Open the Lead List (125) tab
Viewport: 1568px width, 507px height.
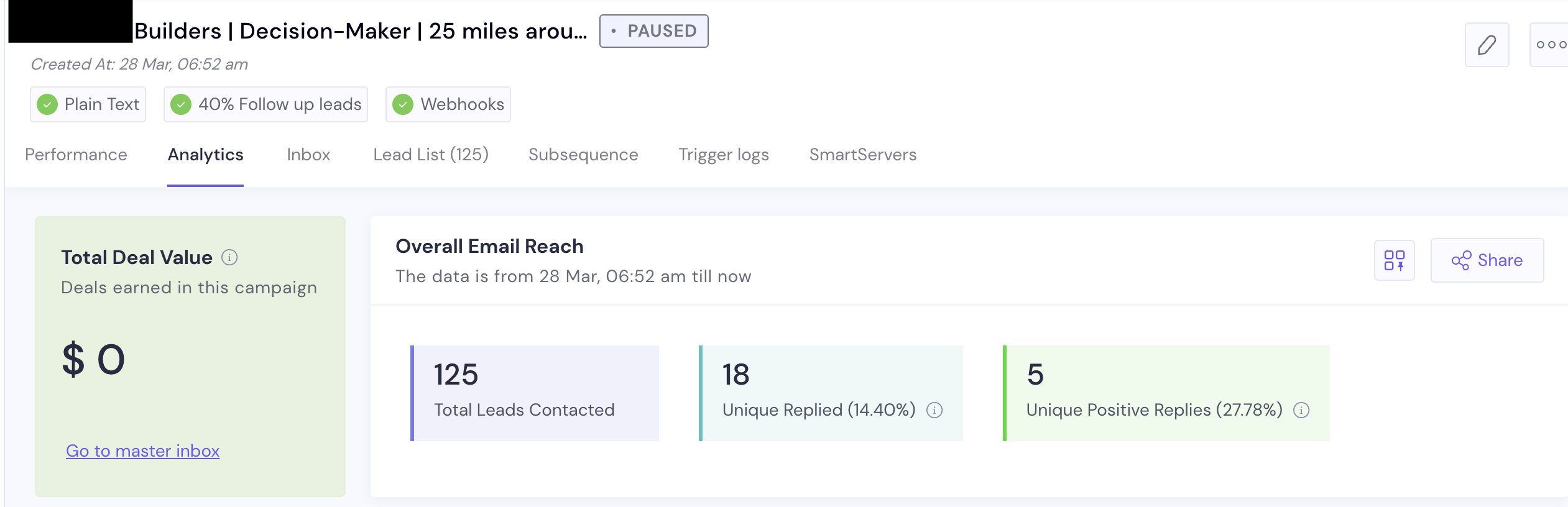431,155
